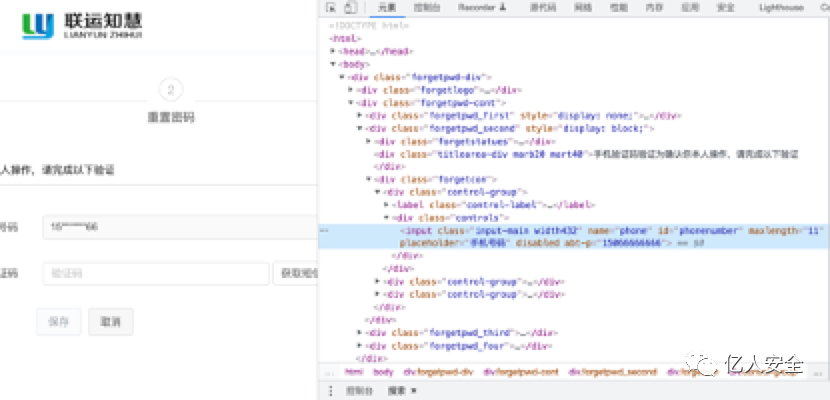830x400 pixels.
Task: Select the titlearea-div element line
Action: [586, 154]
